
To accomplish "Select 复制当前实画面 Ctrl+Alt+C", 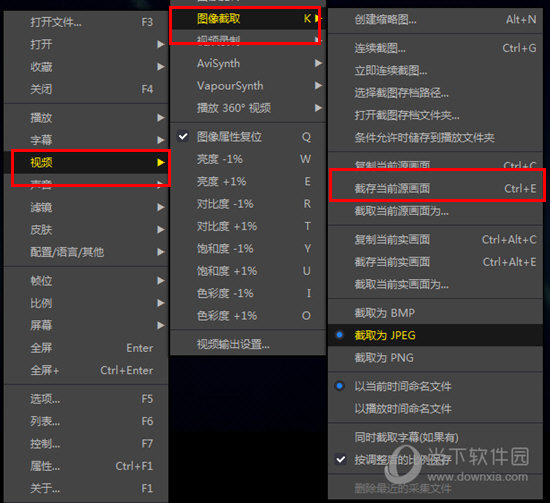I will pos(435,240).
